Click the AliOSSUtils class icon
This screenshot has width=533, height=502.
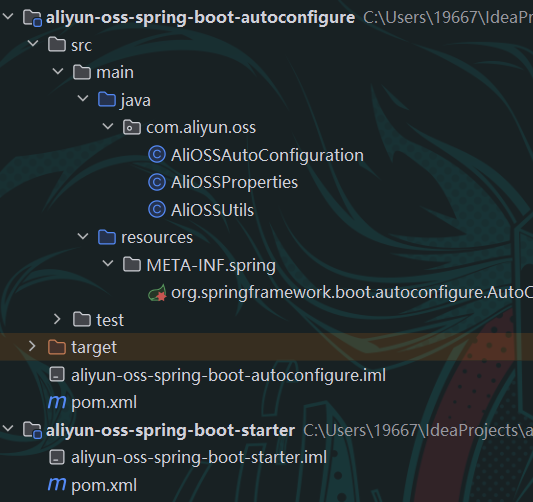pos(157,210)
